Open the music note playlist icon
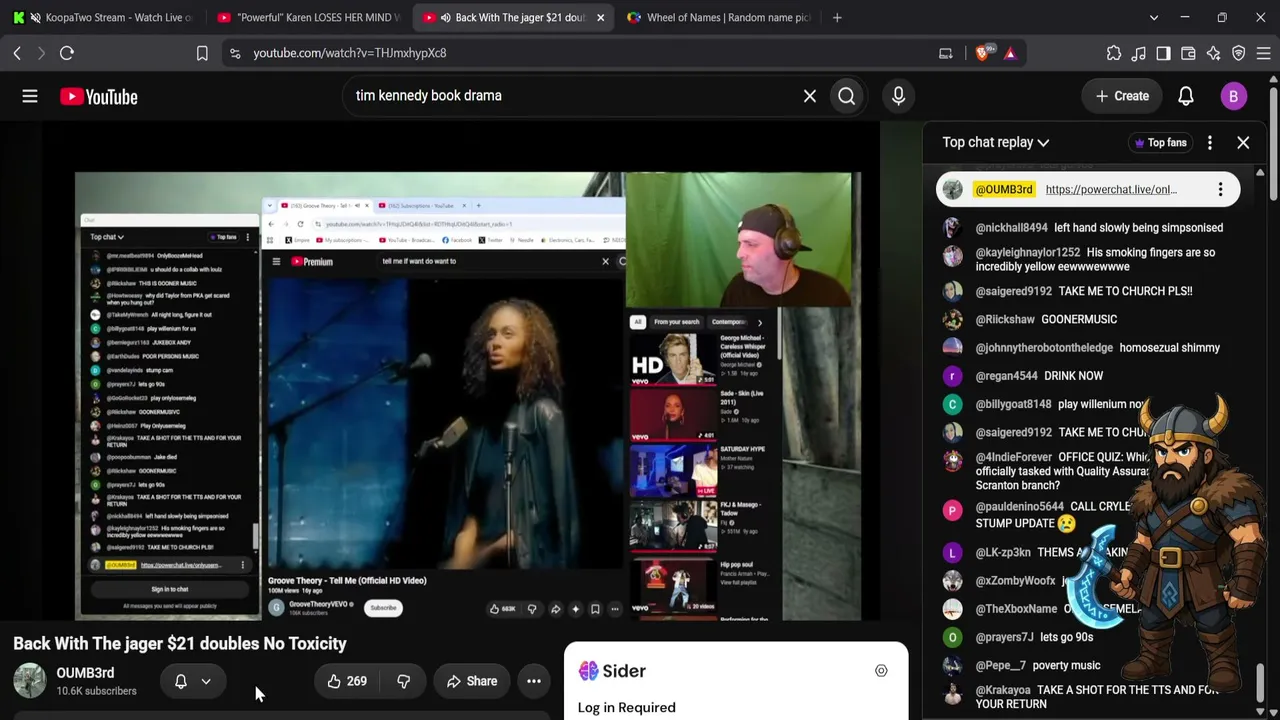The image size is (1280, 720). (1139, 53)
